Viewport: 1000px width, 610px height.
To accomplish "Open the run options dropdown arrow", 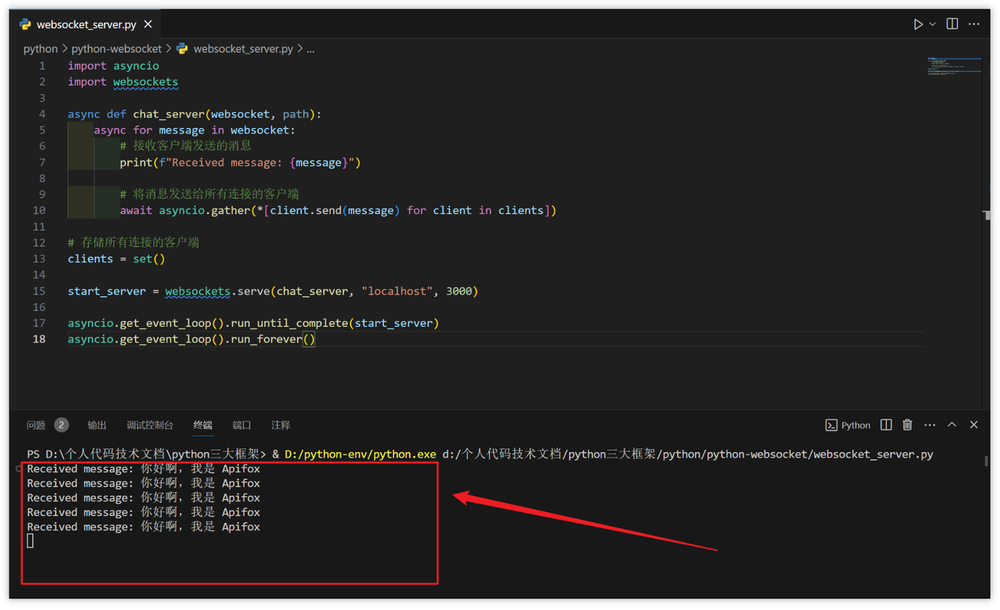I will coord(933,24).
